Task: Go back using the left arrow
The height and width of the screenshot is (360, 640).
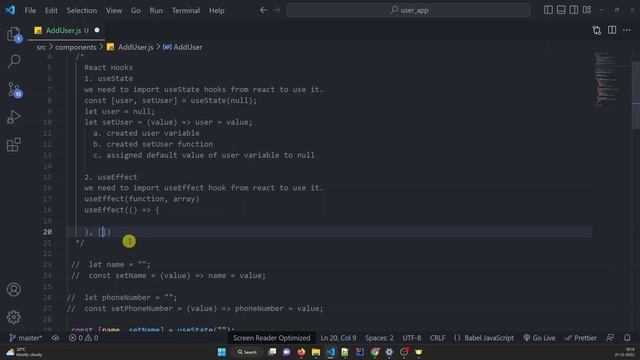Action: 263,10
